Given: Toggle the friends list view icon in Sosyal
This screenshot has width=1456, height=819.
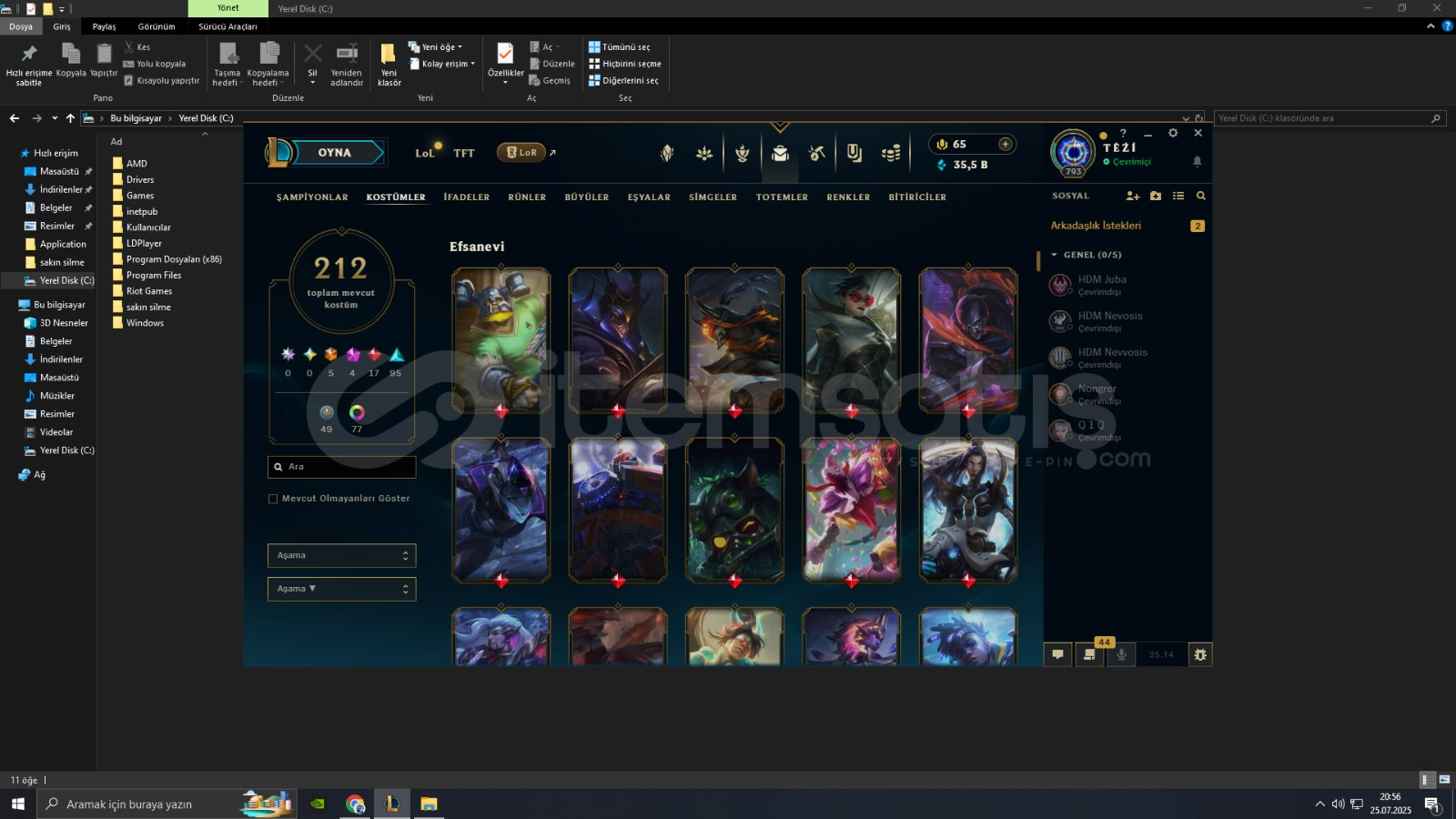Looking at the screenshot, I should click(x=1178, y=196).
